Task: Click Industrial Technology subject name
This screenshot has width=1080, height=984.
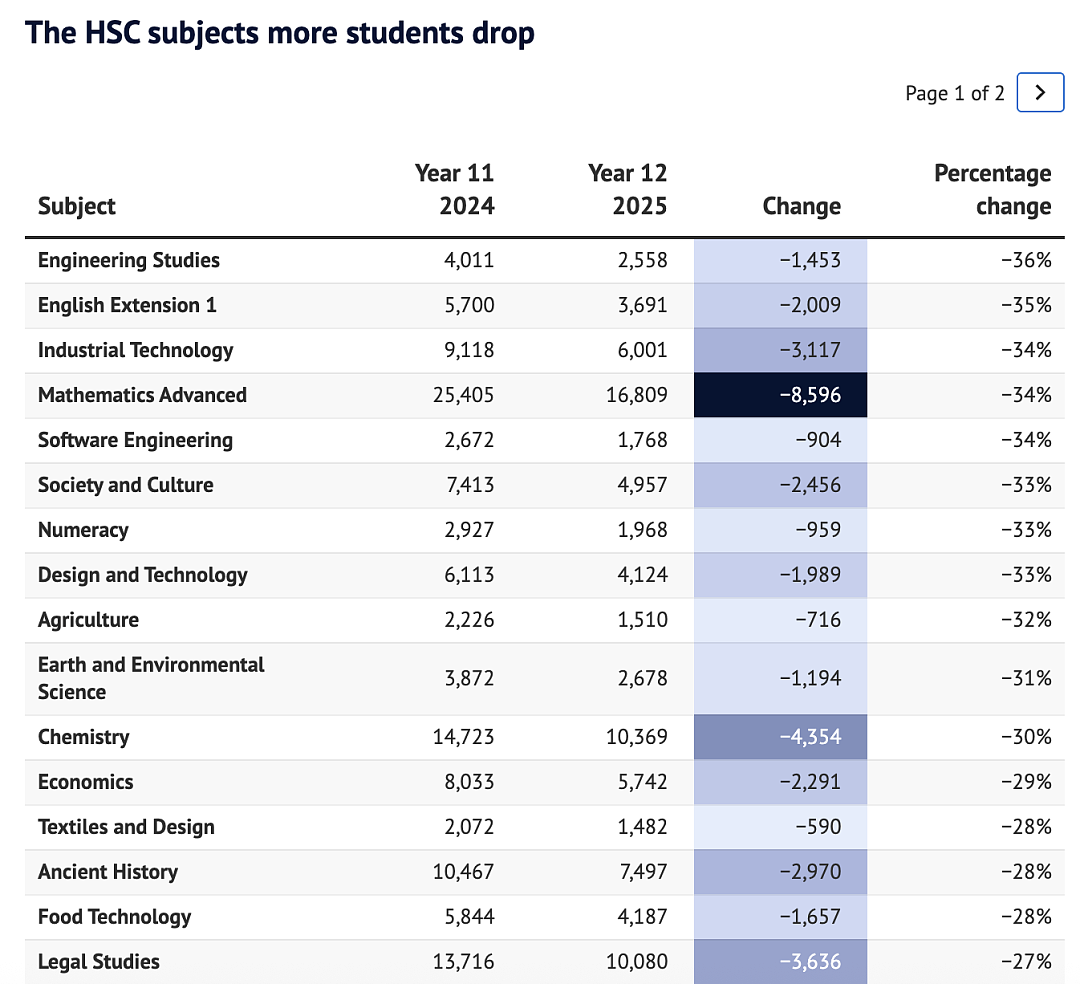Action: (136, 350)
